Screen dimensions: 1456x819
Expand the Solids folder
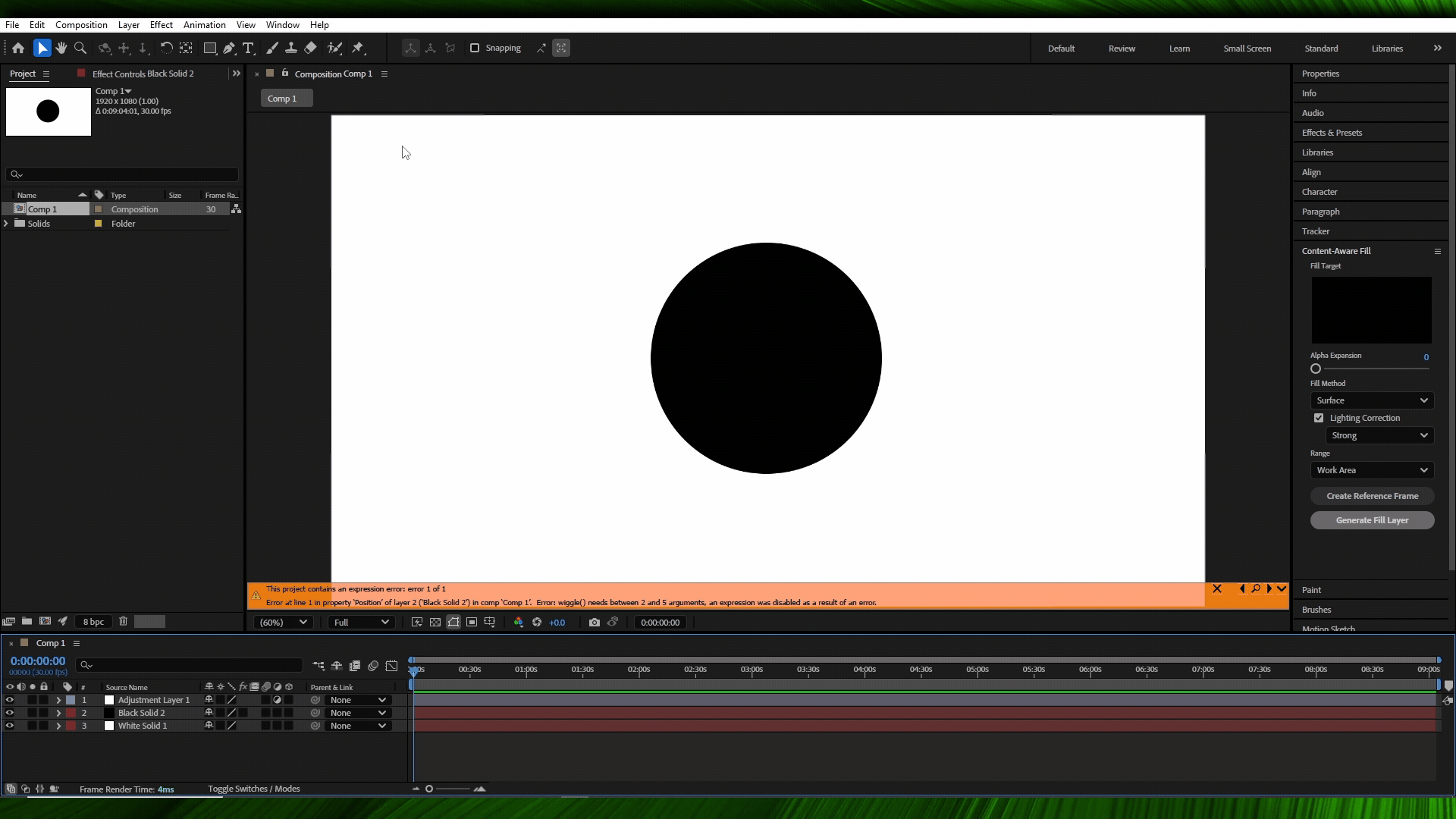[7, 224]
